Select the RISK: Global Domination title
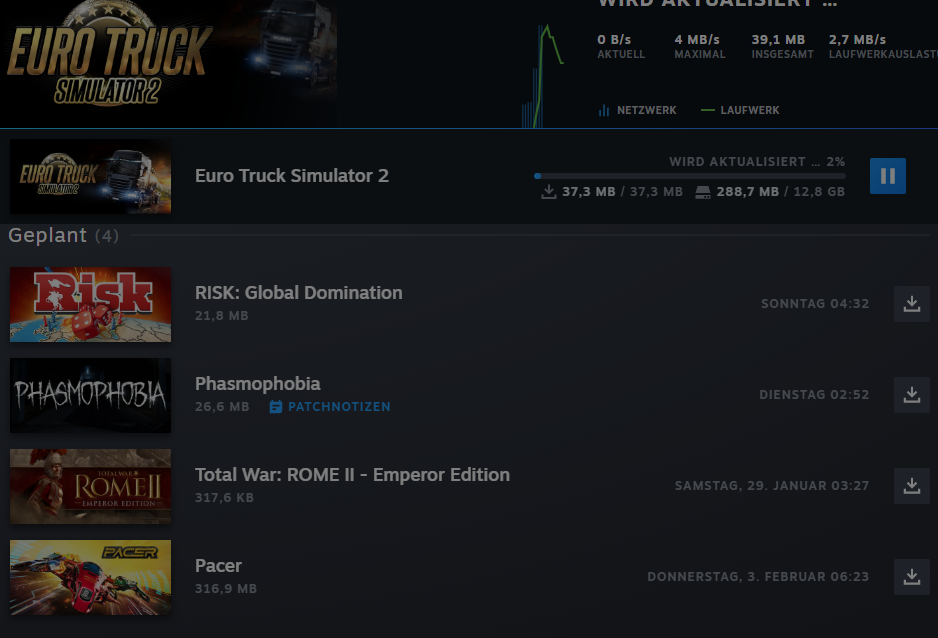 tap(299, 292)
